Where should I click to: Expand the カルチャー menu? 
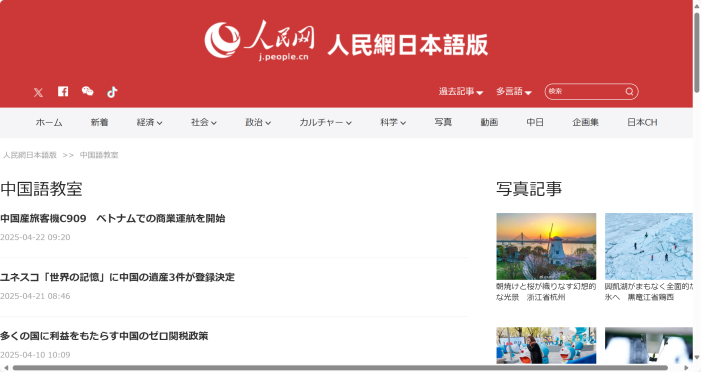click(325, 123)
